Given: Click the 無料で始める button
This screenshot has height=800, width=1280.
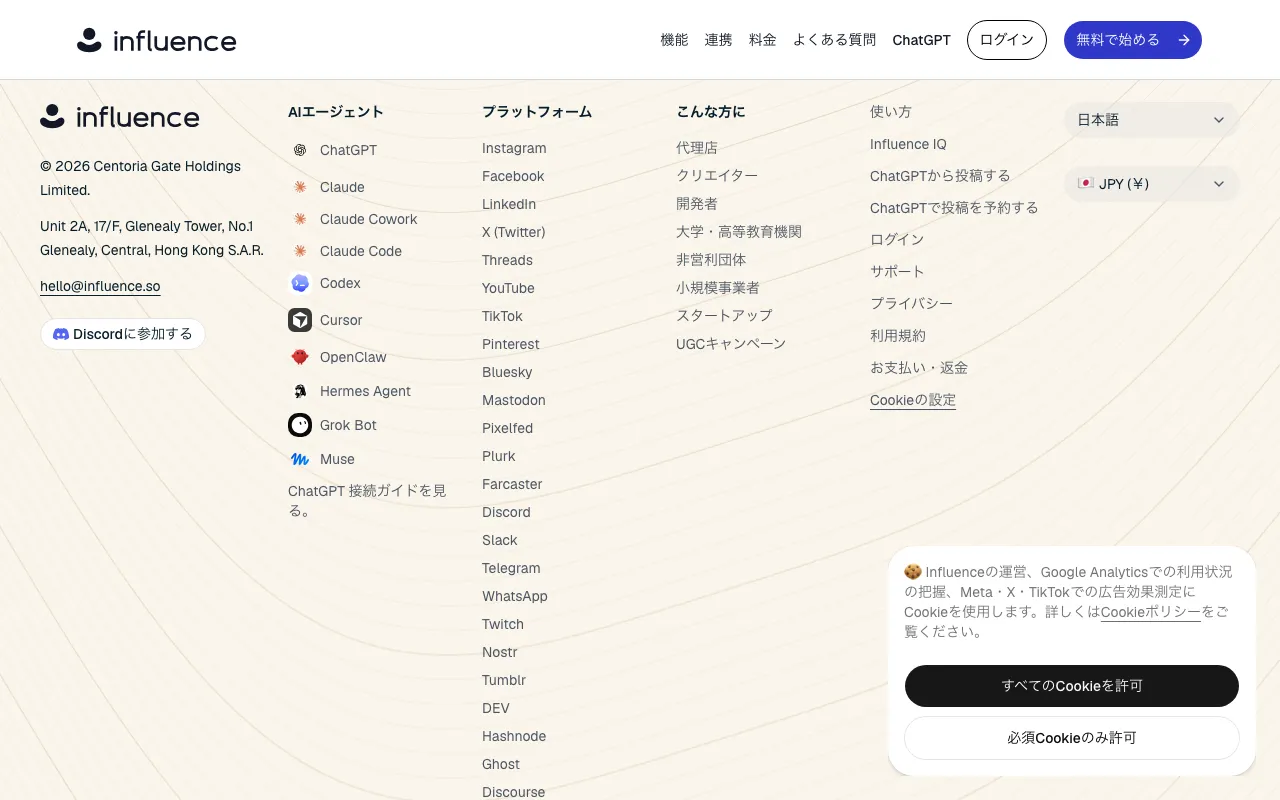Looking at the screenshot, I should [x=1133, y=40].
